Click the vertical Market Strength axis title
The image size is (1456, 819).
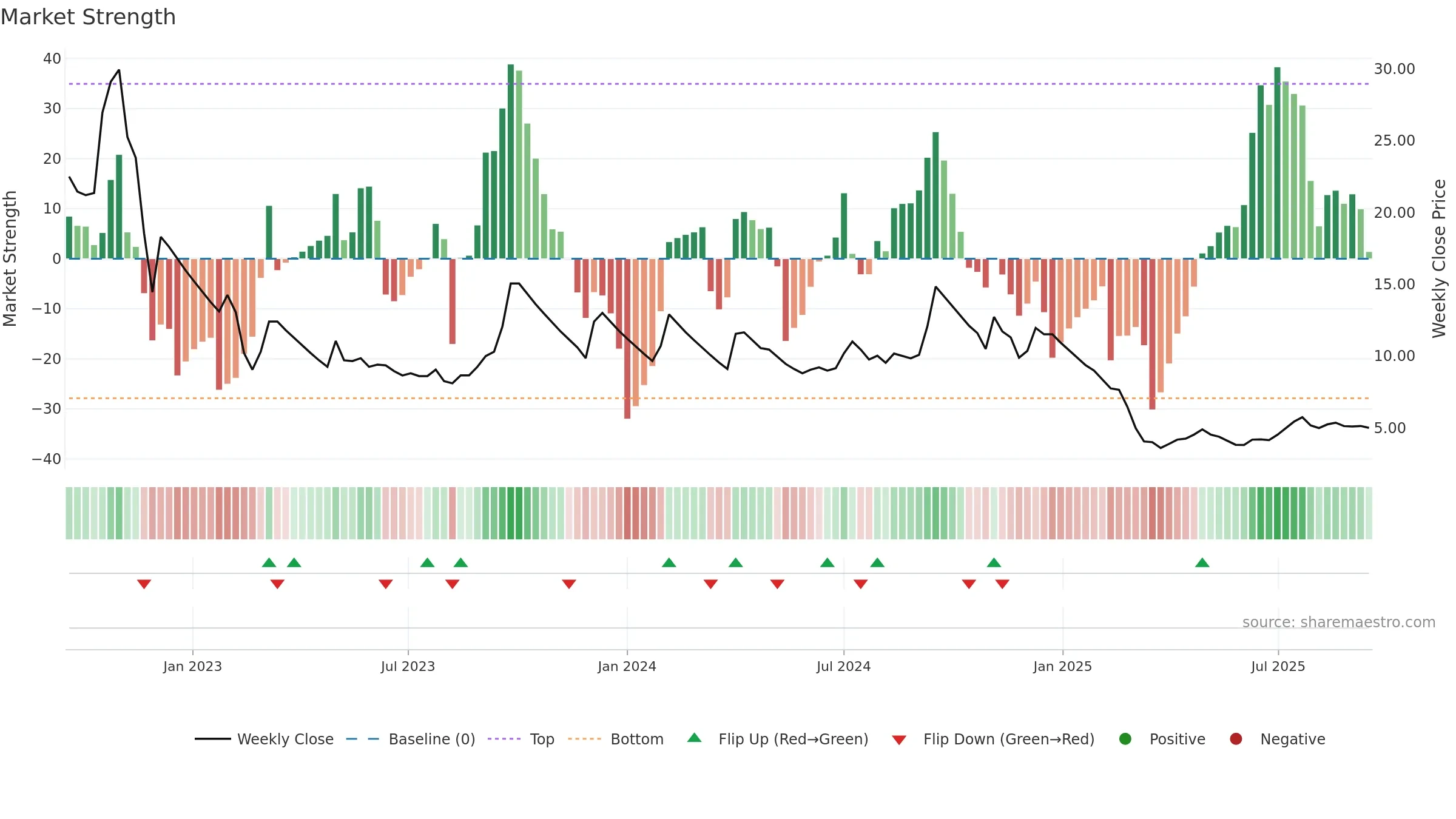coord(10,258)
